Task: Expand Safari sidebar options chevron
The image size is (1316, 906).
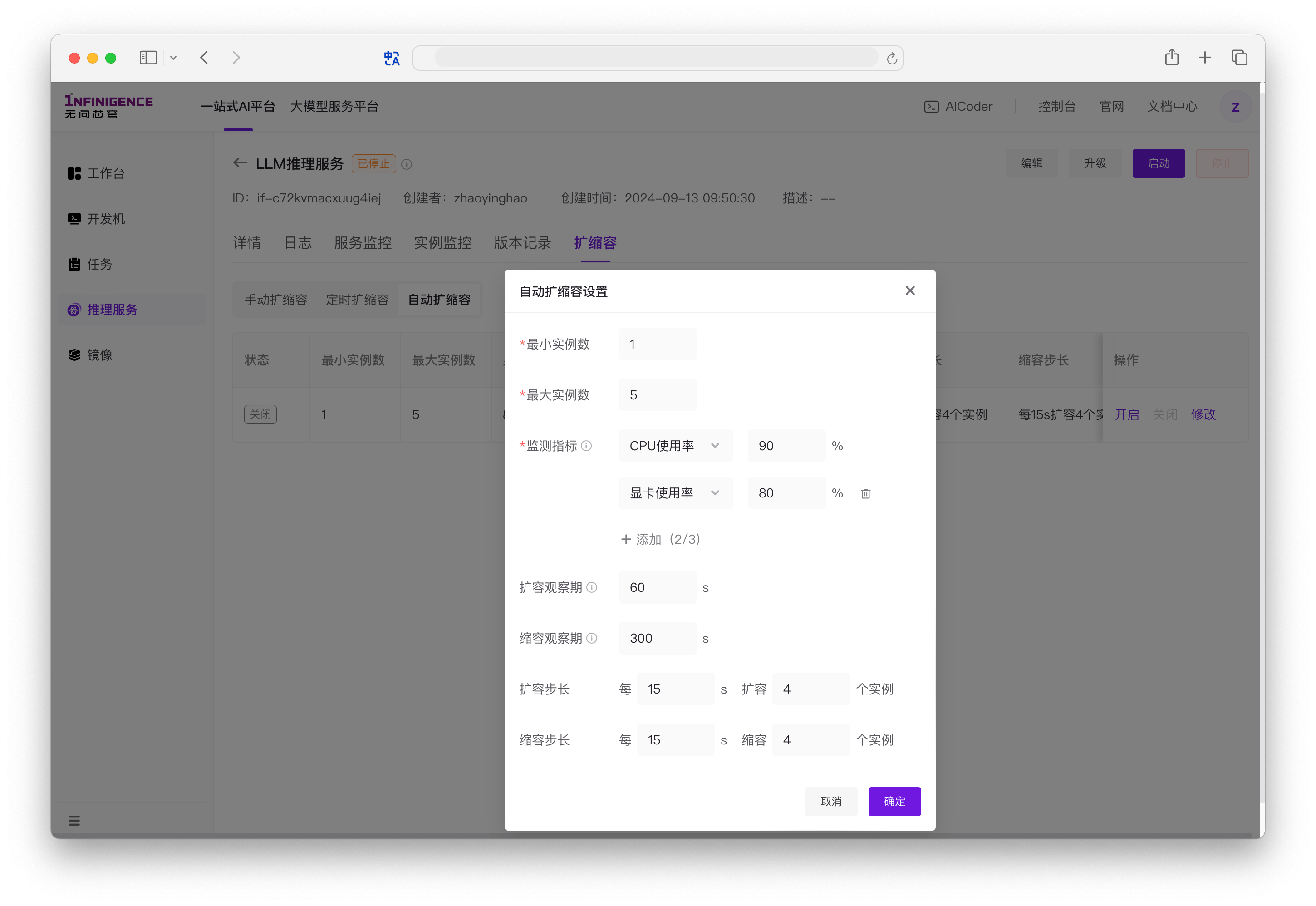Action: 173,58
